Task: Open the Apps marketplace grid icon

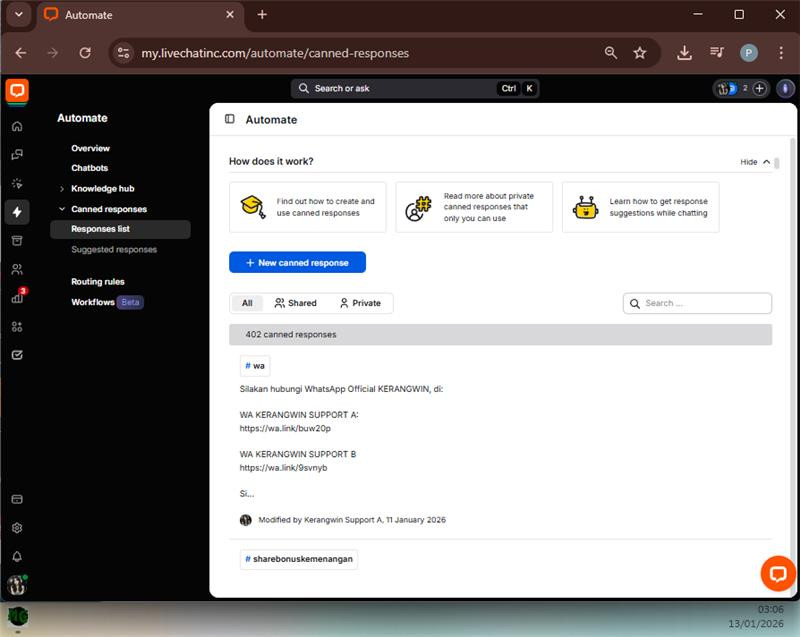Action: point(17,326)
